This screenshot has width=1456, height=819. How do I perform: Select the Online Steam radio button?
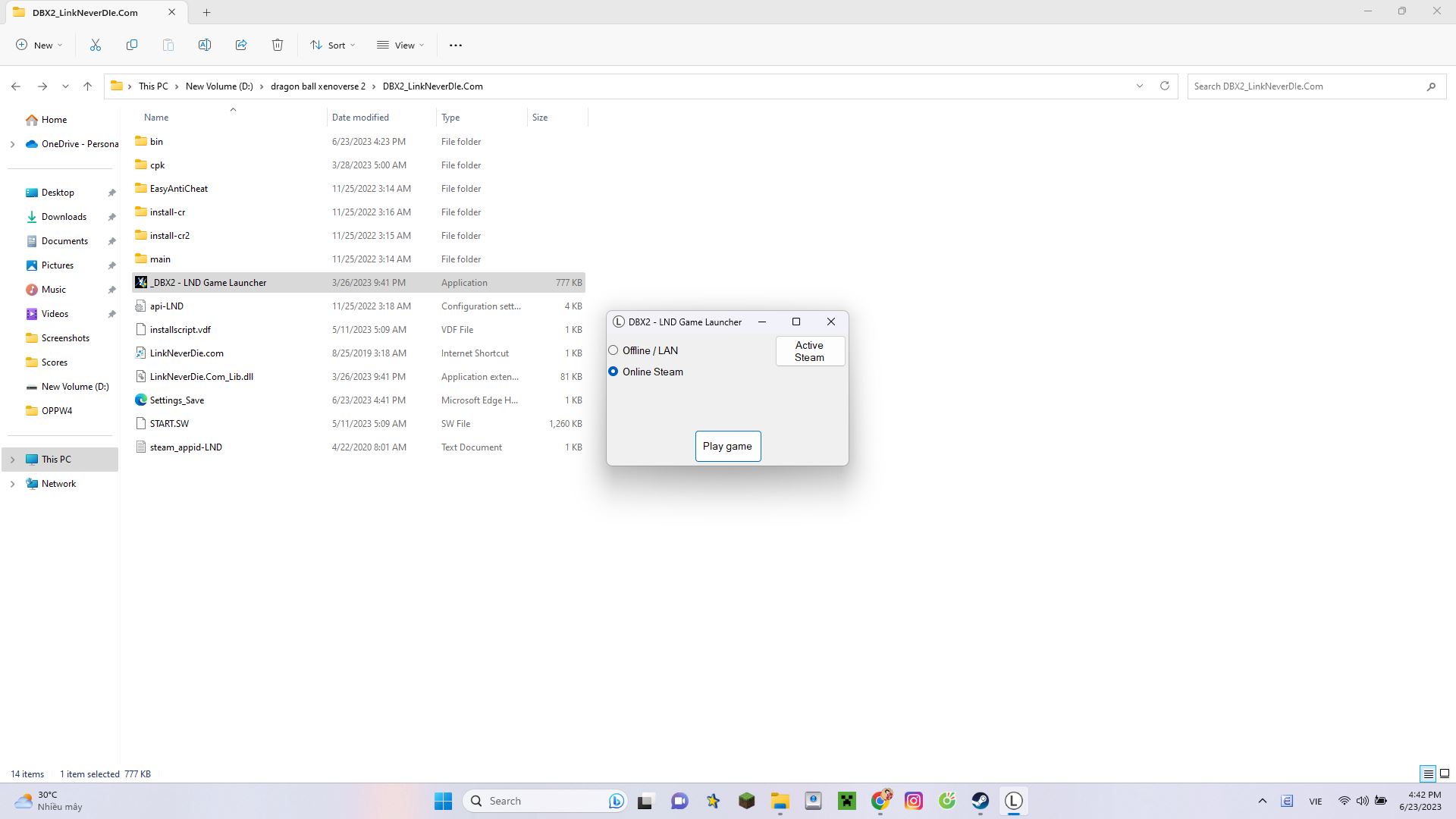pos(613,371)
